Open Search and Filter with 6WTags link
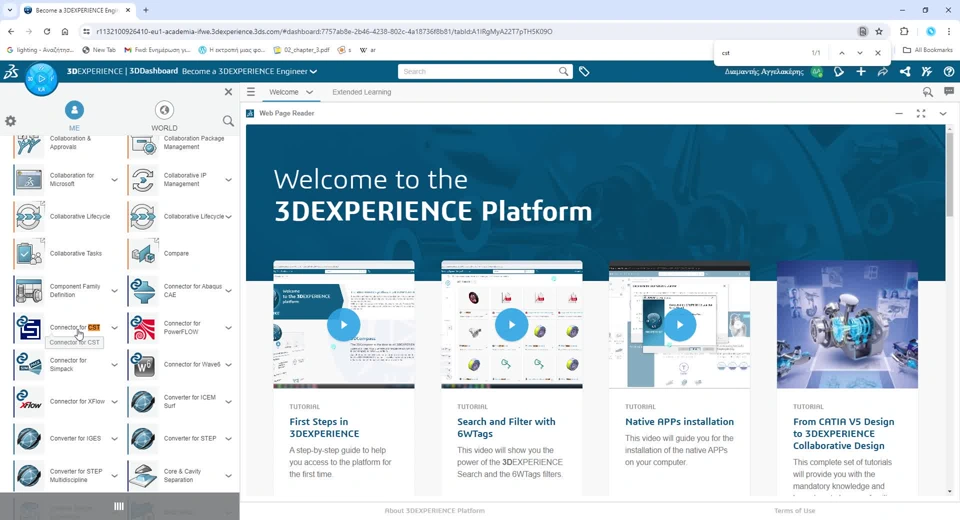Image resolution: width=960 pixels, height=520 pixels. click(x=506, y=428)
